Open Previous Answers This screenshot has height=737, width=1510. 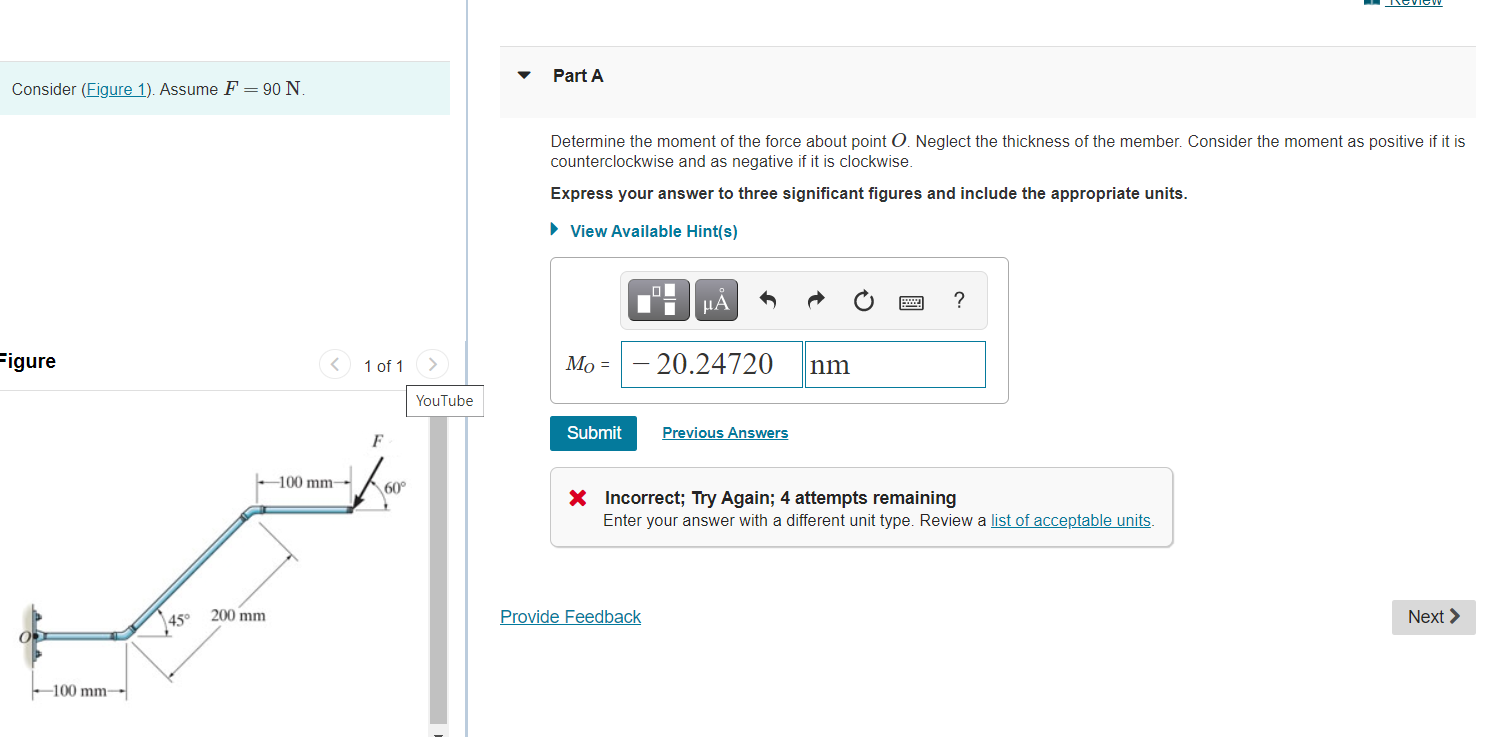tap(724, 432)
